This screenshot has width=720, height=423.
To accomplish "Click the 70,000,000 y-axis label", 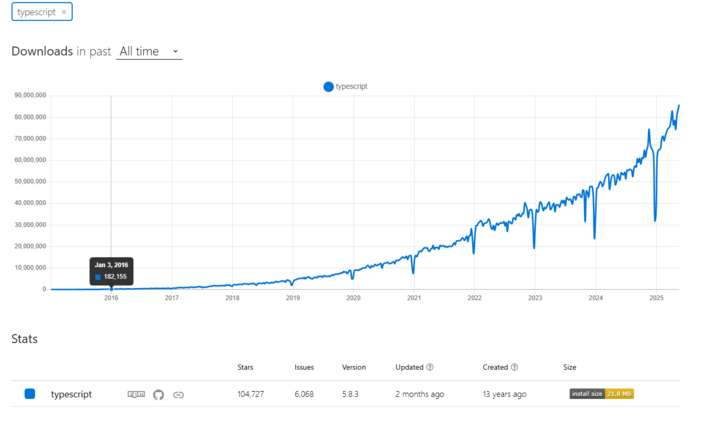I will point(30,138).
